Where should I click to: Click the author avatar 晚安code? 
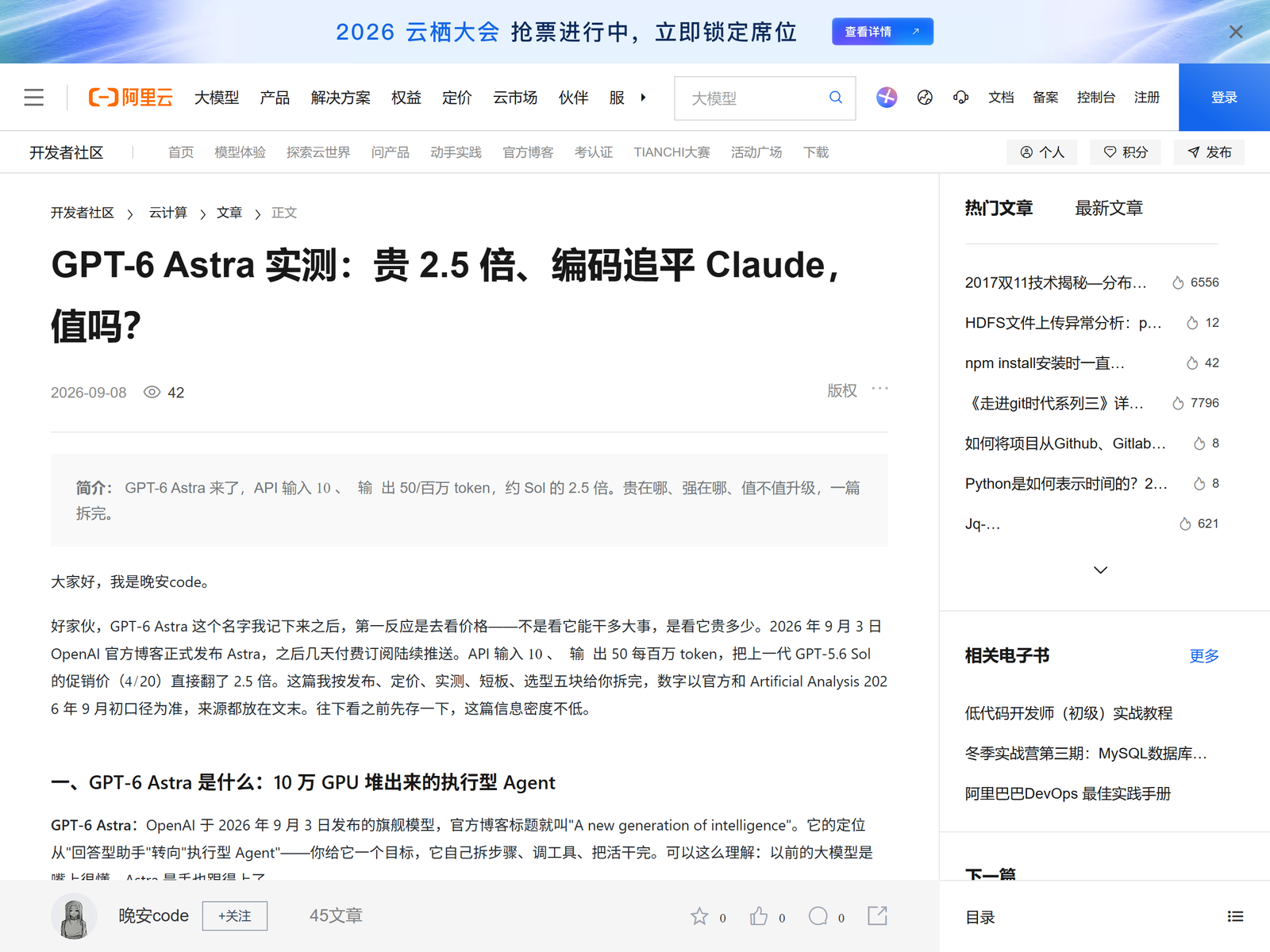pyautogui.click(x=75, y=916)
